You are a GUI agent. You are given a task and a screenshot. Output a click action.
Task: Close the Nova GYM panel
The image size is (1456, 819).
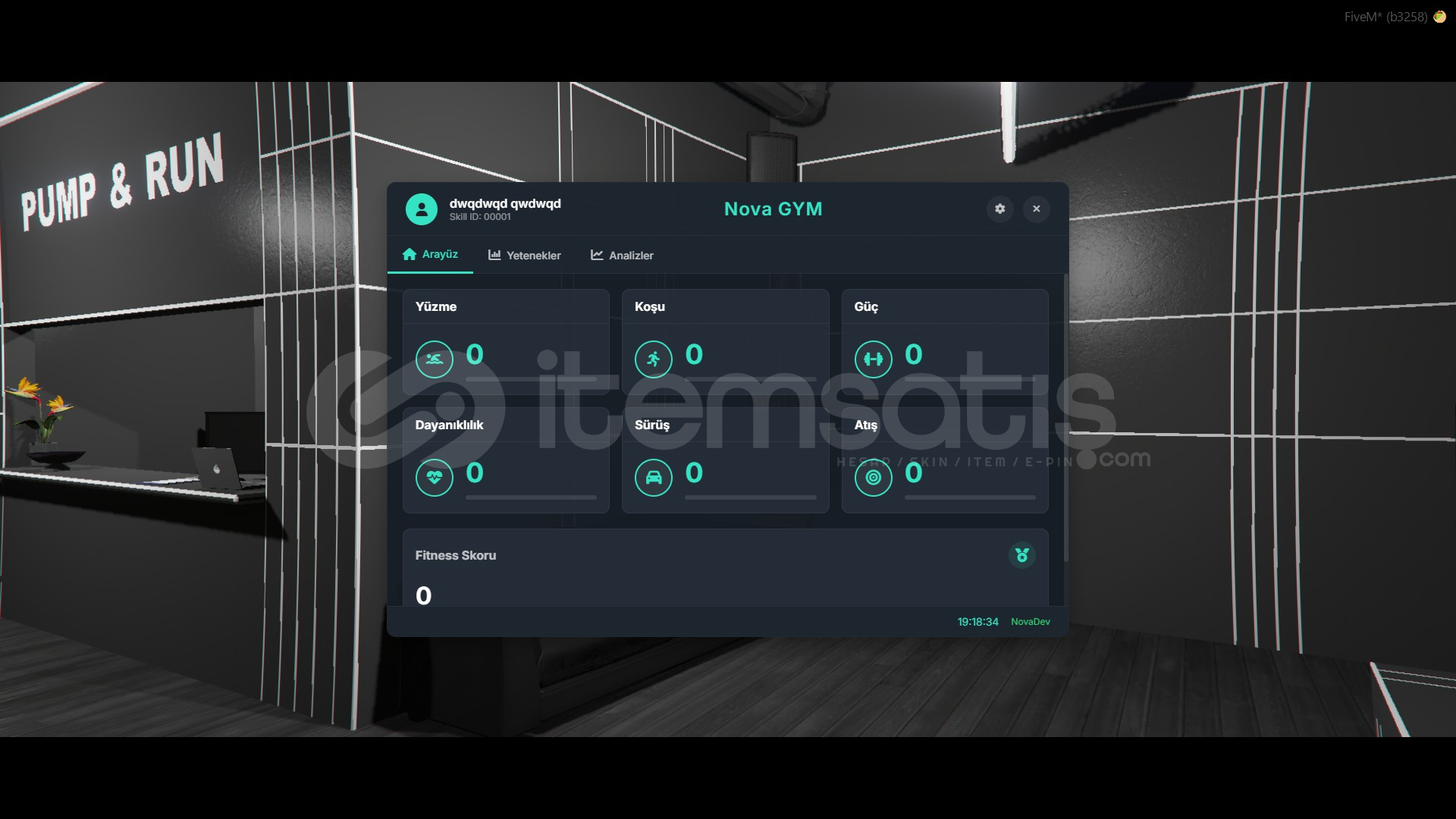[x=1036, y=209]
